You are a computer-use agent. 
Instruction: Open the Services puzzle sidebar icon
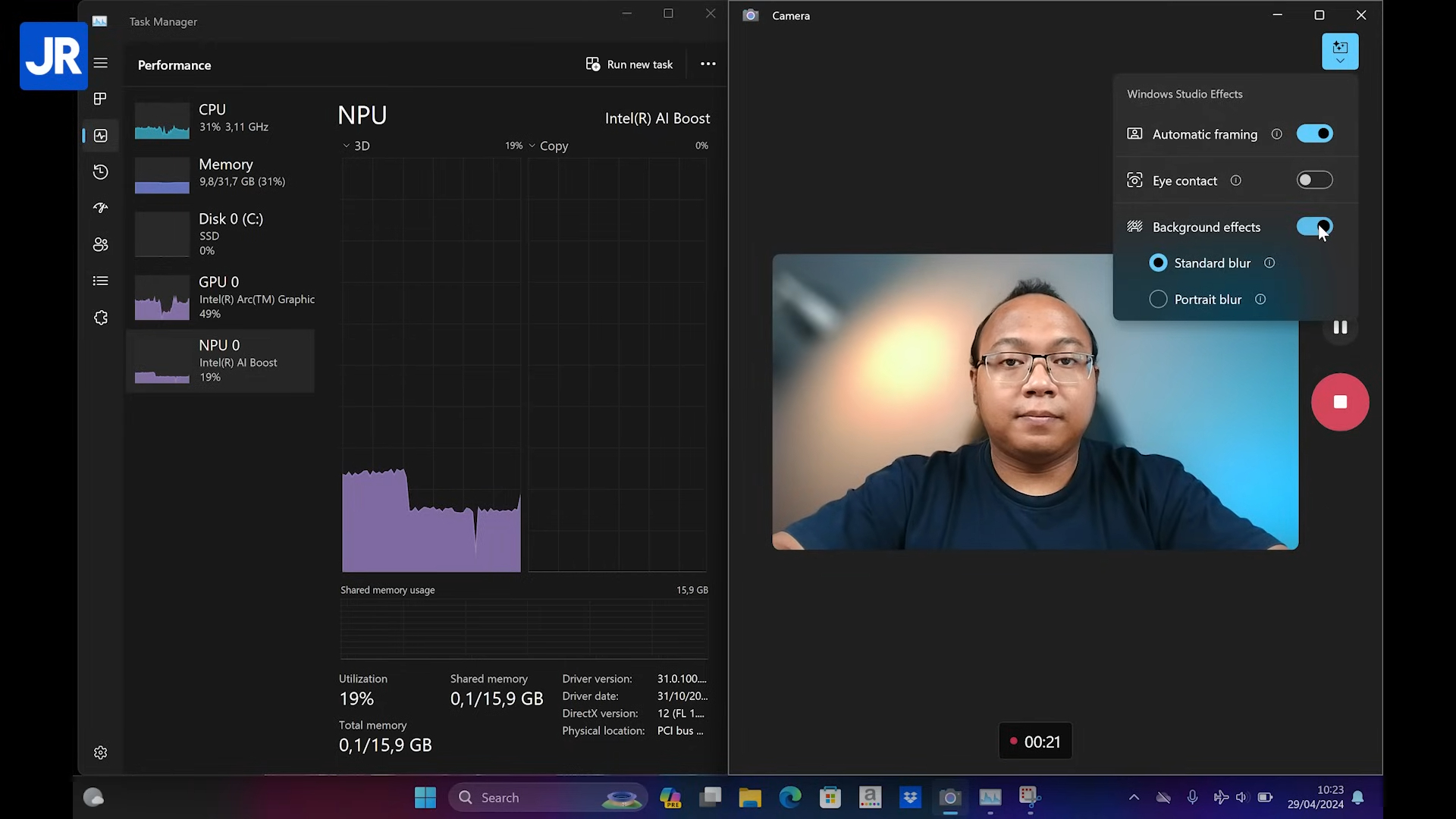pos(100,318)
